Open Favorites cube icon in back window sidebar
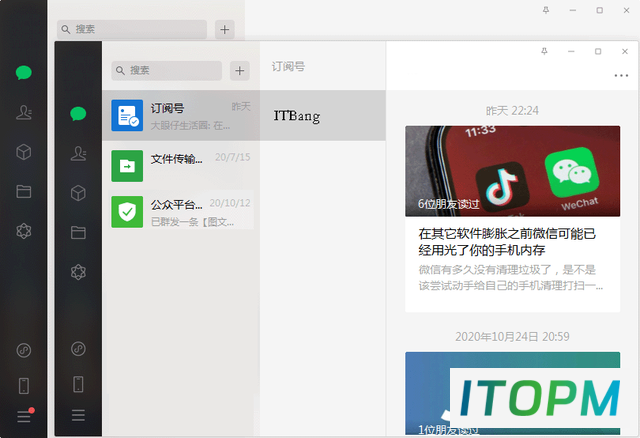This screenshot has width=640, height=438. [24, 152]
